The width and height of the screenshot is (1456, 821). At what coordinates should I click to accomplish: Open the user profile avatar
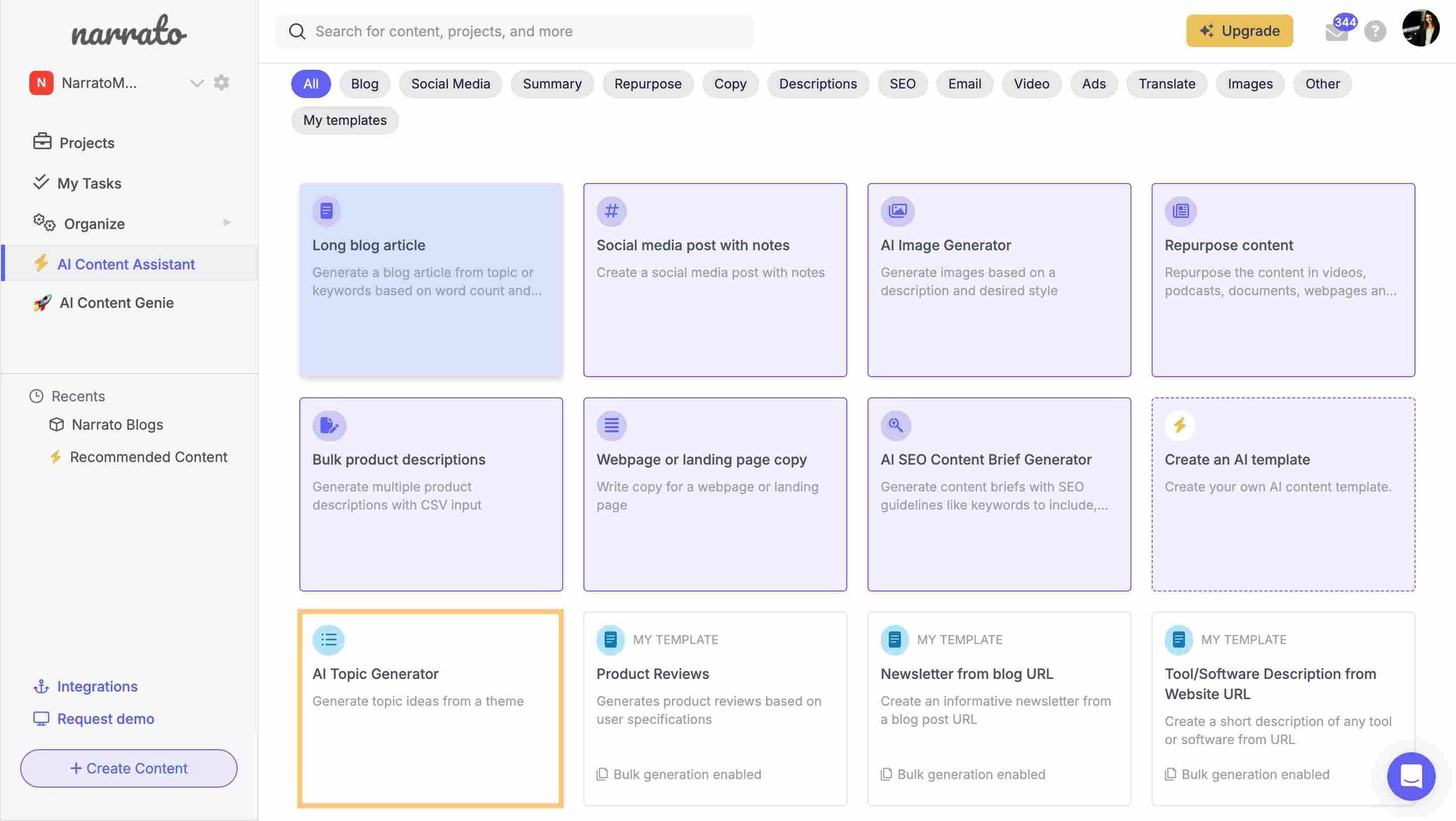coord(1421,28)
